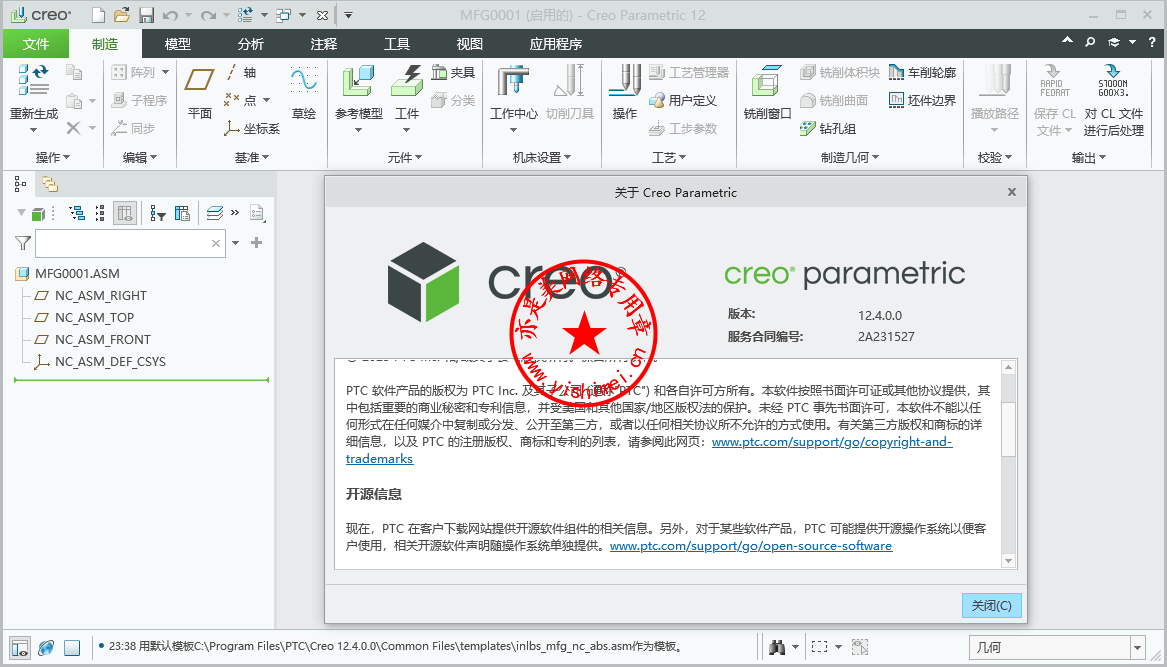Click the search magnifier icon in ribbon bar

(x=1090, y=42)
